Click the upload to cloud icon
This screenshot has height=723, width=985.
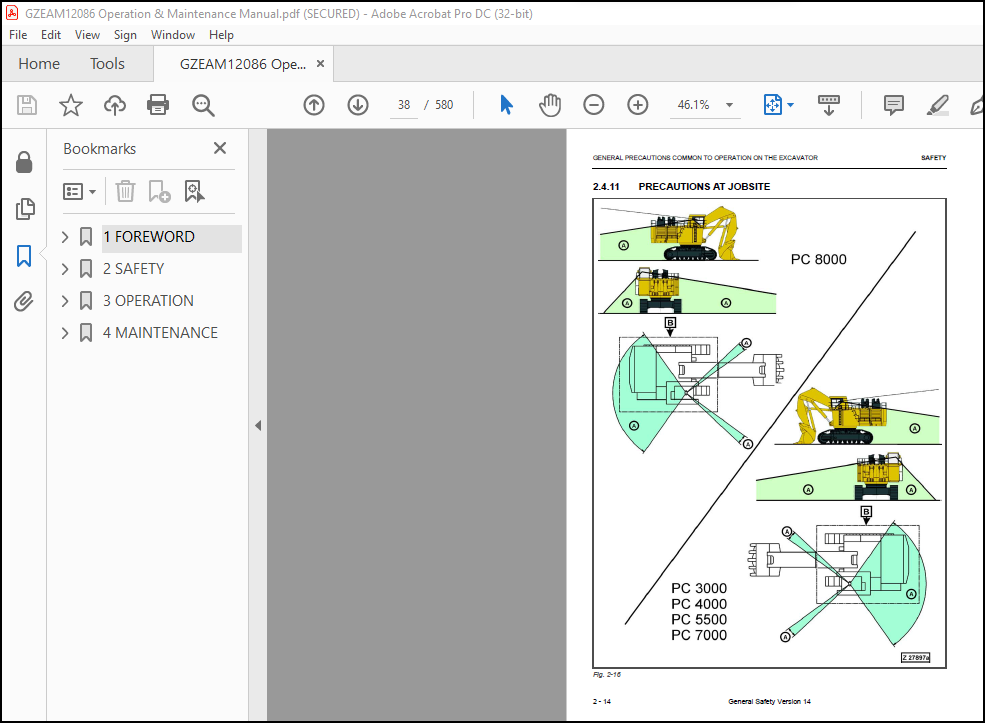point(114,105)
